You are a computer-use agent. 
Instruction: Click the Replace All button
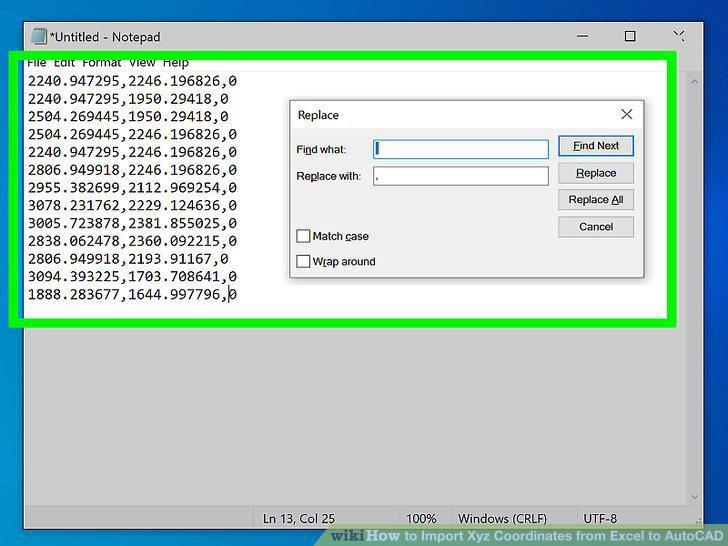[x=596, y=200]
